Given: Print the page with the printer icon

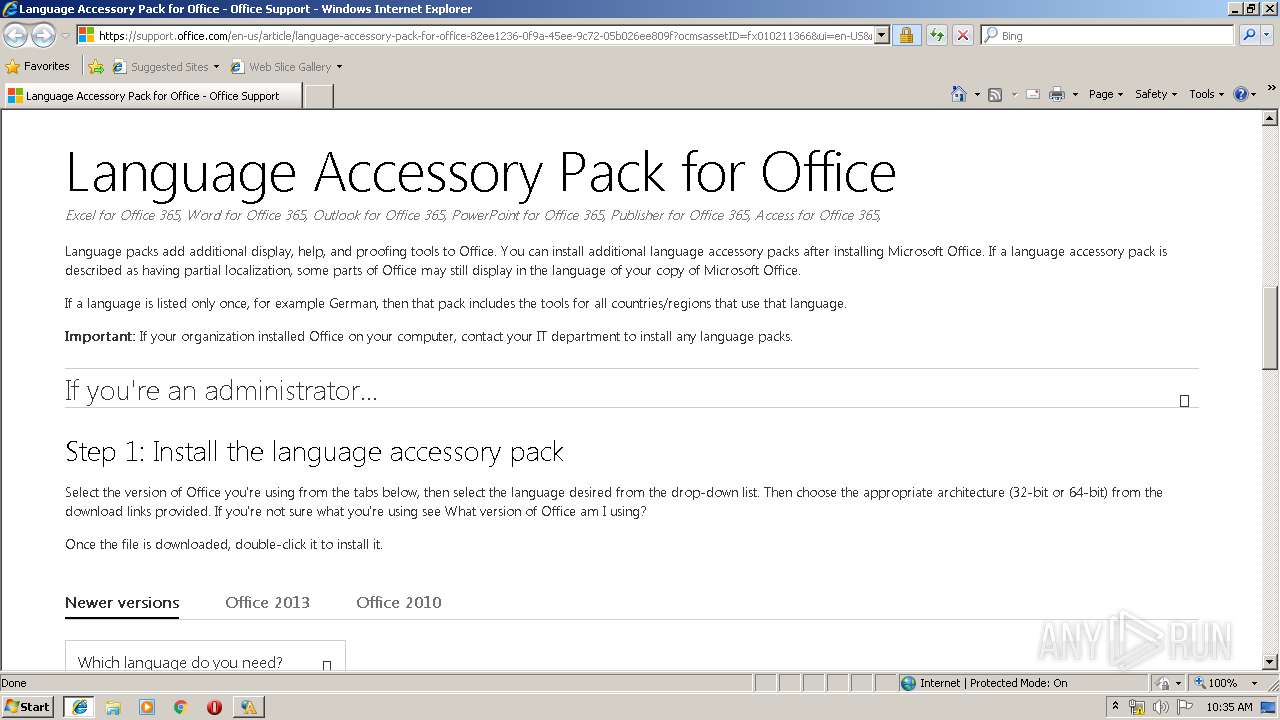Looking at the screenshot, I should click(x=1057, y=94).
